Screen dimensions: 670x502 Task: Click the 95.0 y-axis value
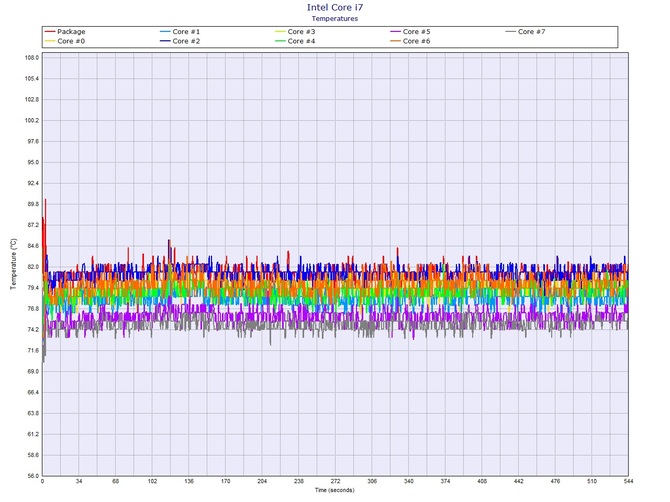[x=33, y=162]
